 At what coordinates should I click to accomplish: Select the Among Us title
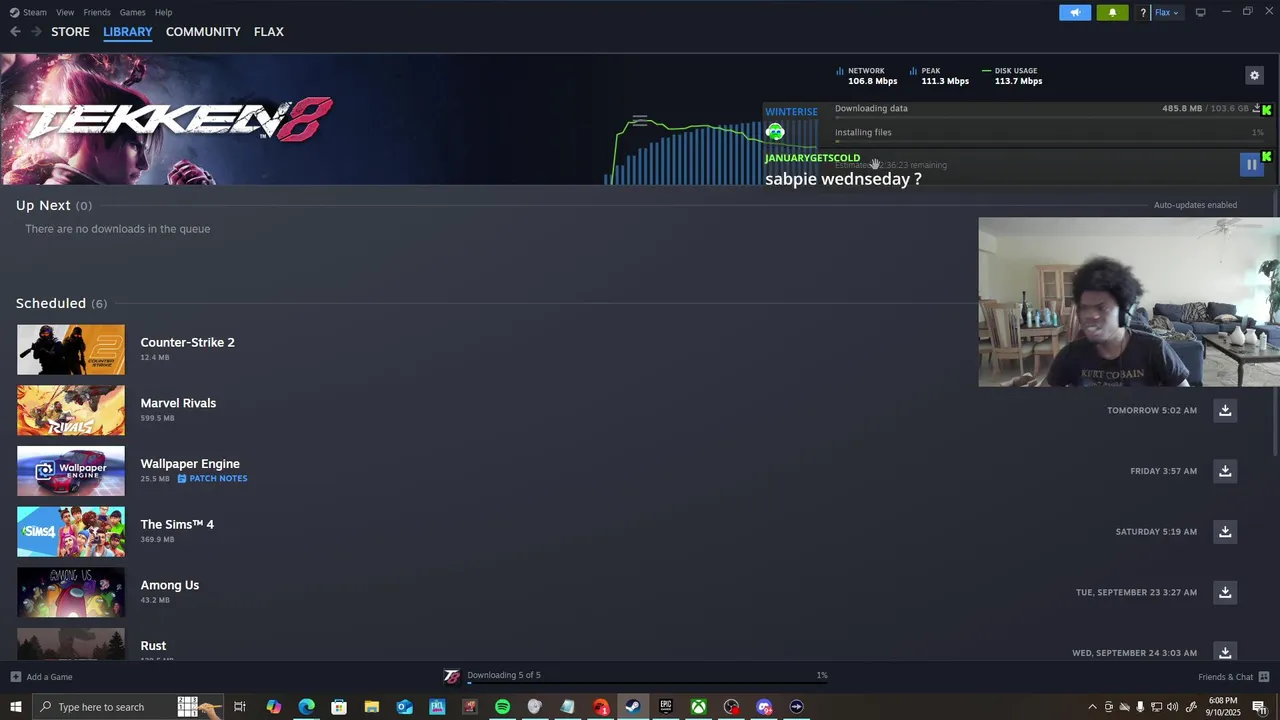169,585
